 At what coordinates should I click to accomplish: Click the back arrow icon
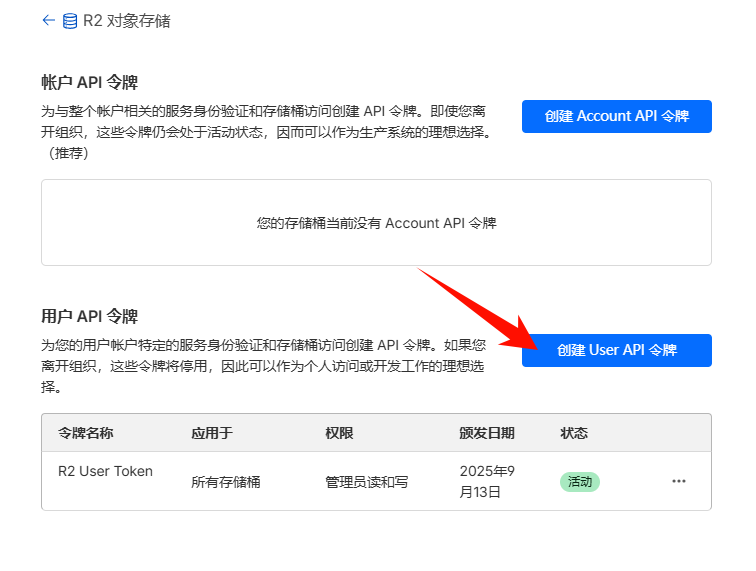(x=48, y=20)
